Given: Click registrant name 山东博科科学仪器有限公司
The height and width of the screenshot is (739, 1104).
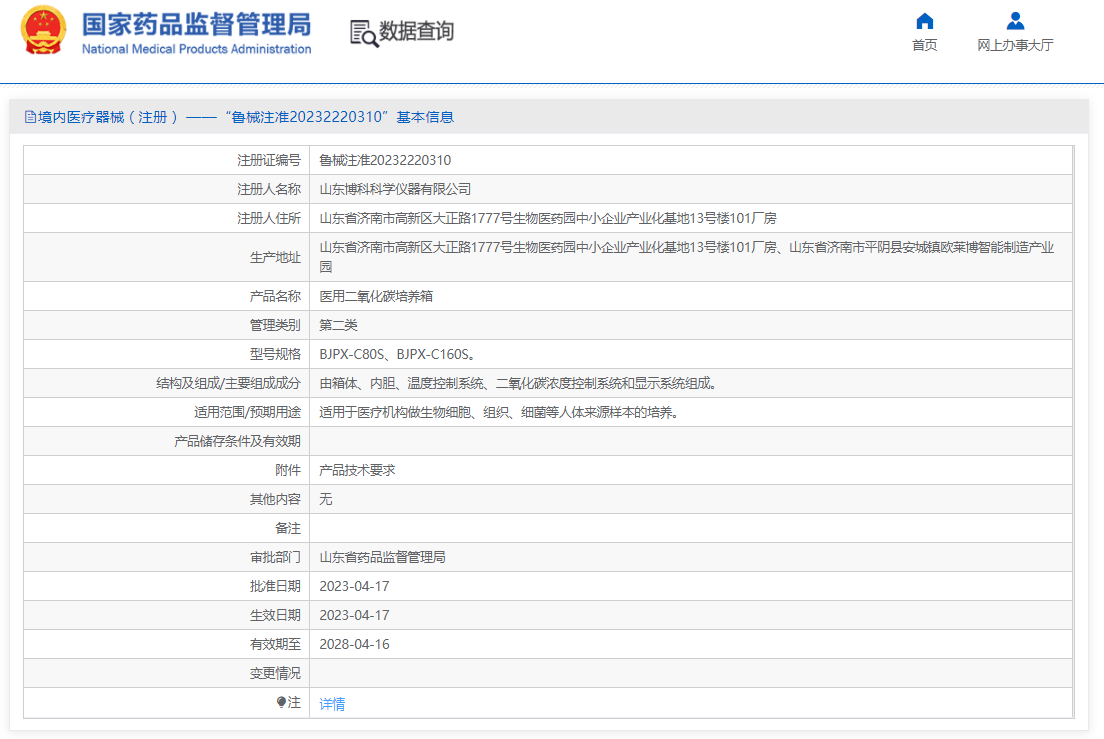Looking at the screenshot, I should [x=395, y=189].
